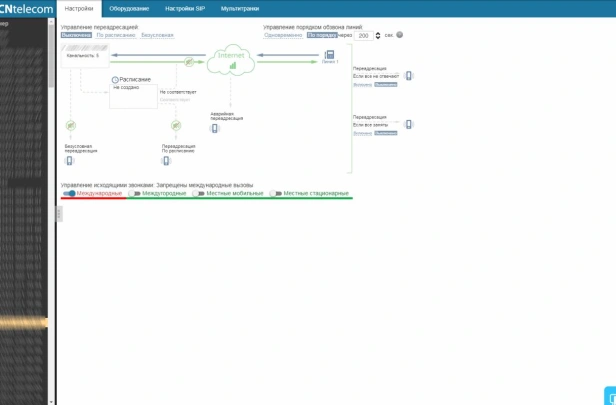Image resolution: width=616 pixels, height=405 pixels.
Task: Click the Линия 1 desk phone icon
Action: click(x=329, y=55)
